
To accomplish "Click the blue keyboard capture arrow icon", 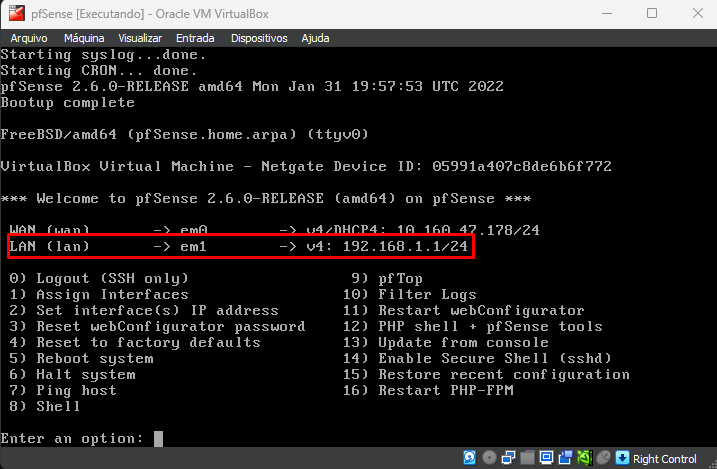I will point(622,458).
